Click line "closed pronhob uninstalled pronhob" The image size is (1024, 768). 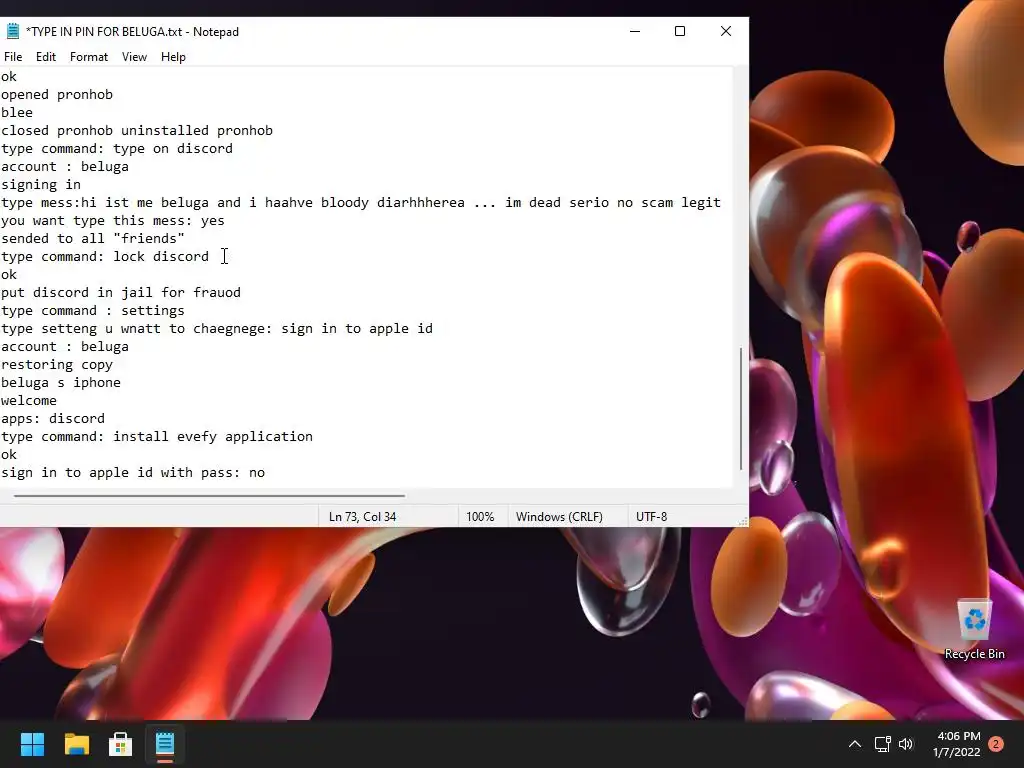click(136, 131)
